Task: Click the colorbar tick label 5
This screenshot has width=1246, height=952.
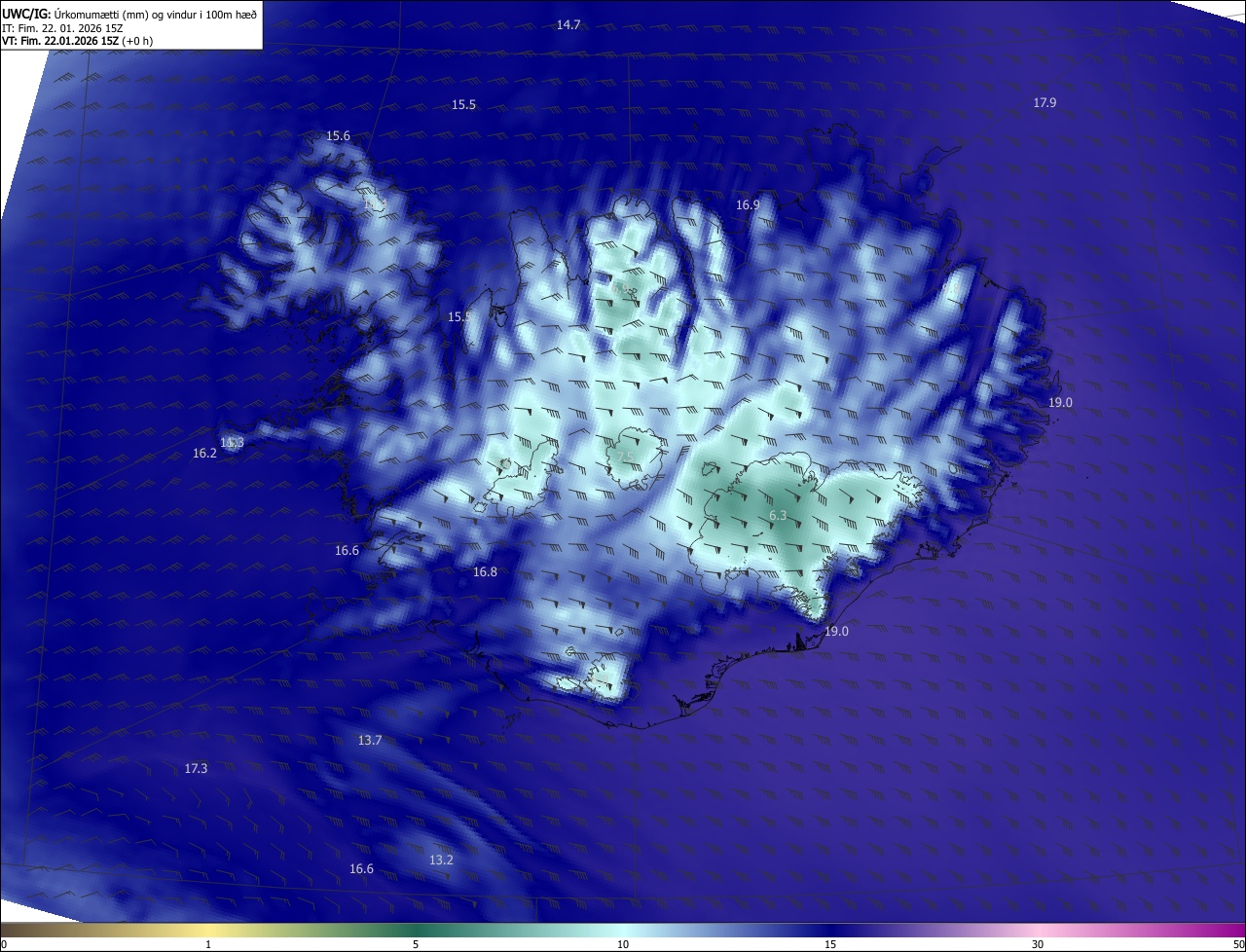Action: (416, 944)
